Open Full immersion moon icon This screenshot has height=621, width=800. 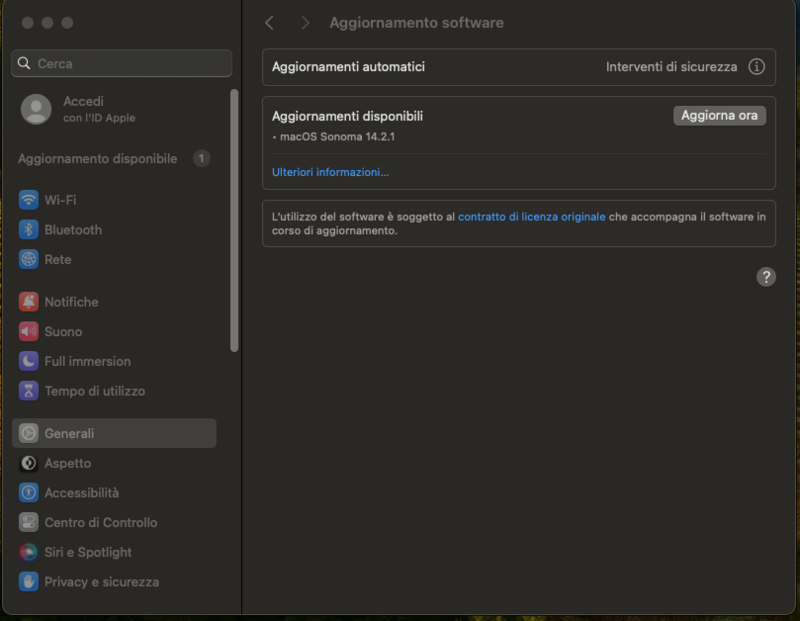tap(29, 362)
